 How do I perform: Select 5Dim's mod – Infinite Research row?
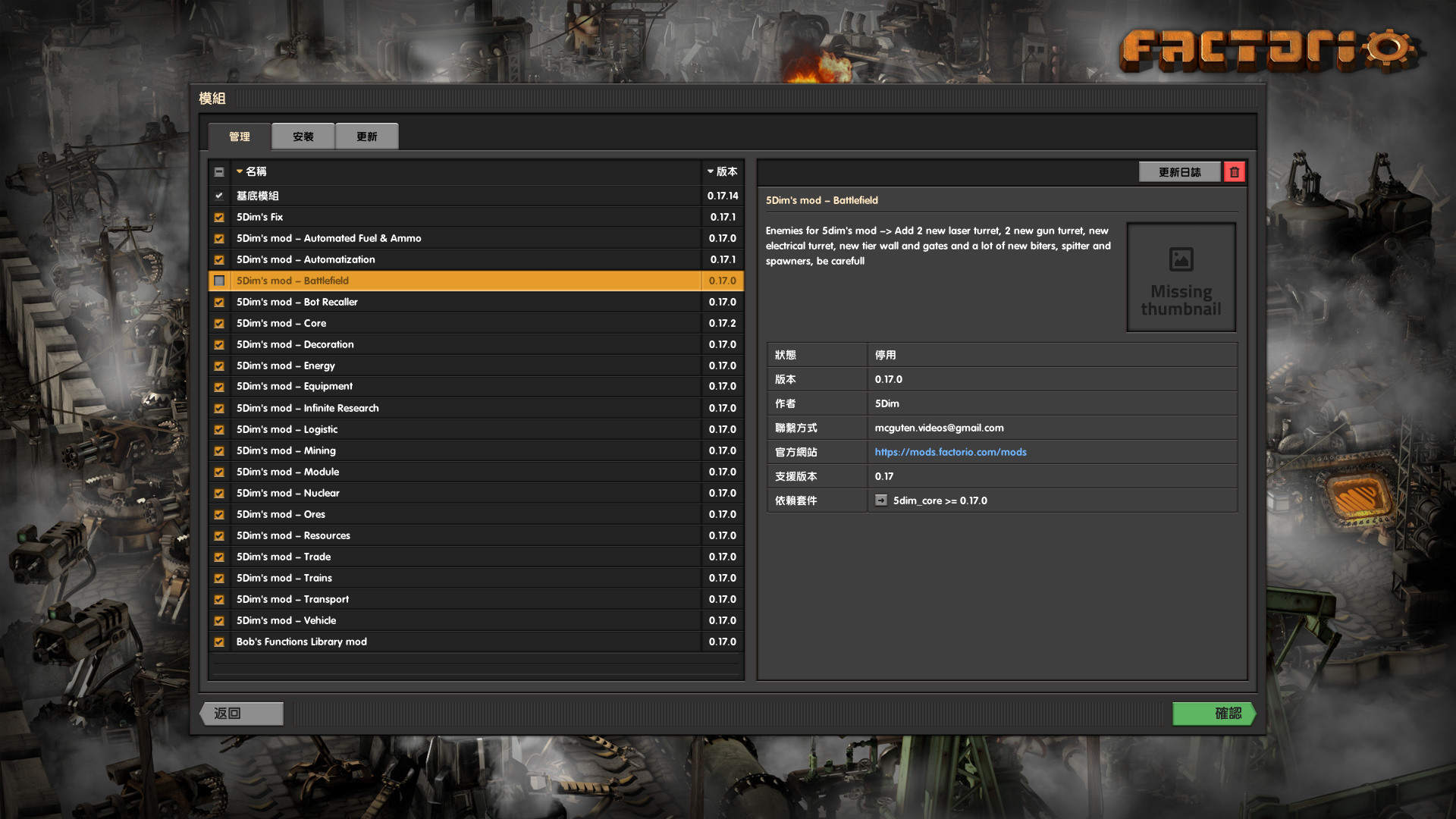coord(476,408)
